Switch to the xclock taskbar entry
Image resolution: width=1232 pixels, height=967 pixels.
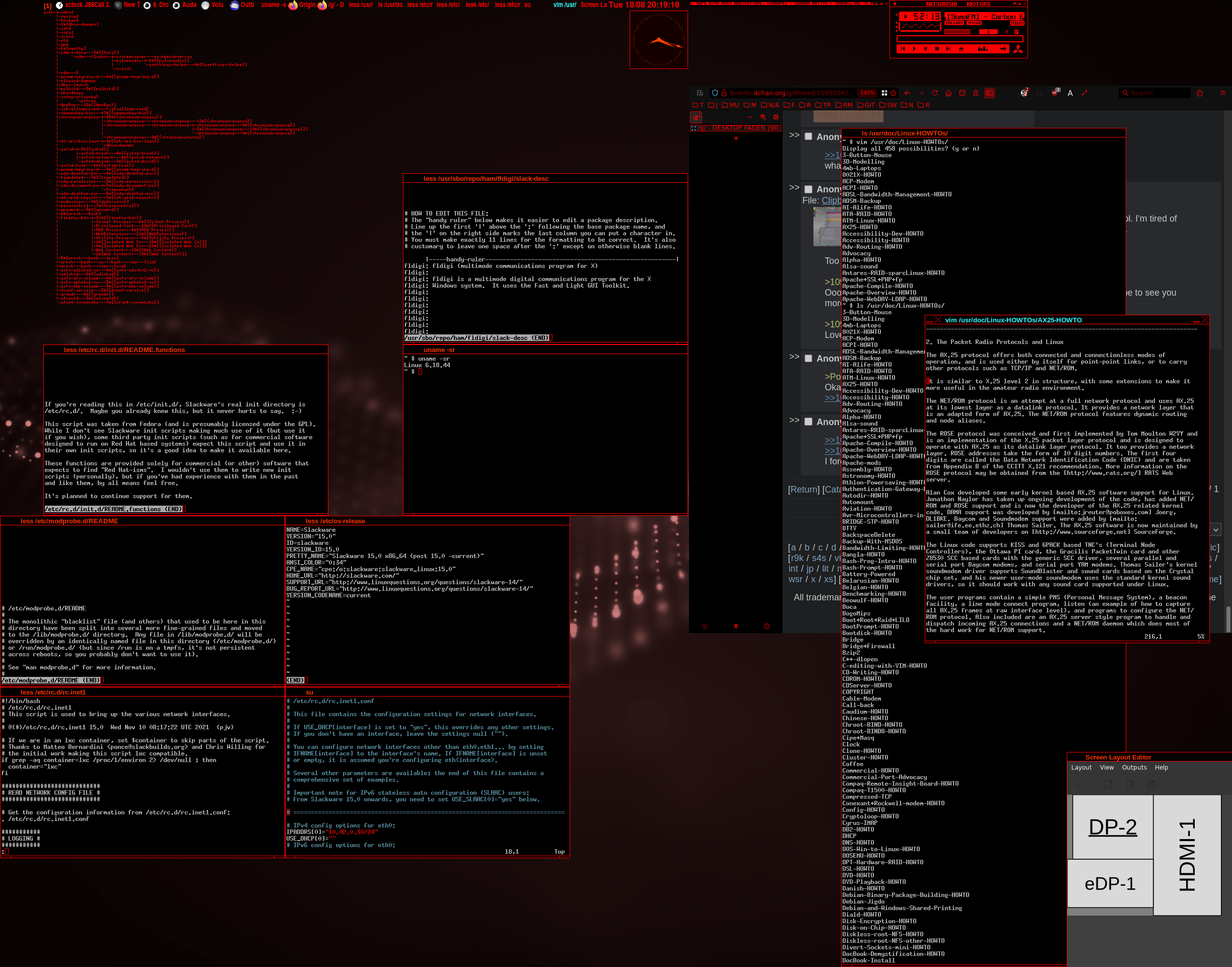(70, 5)
